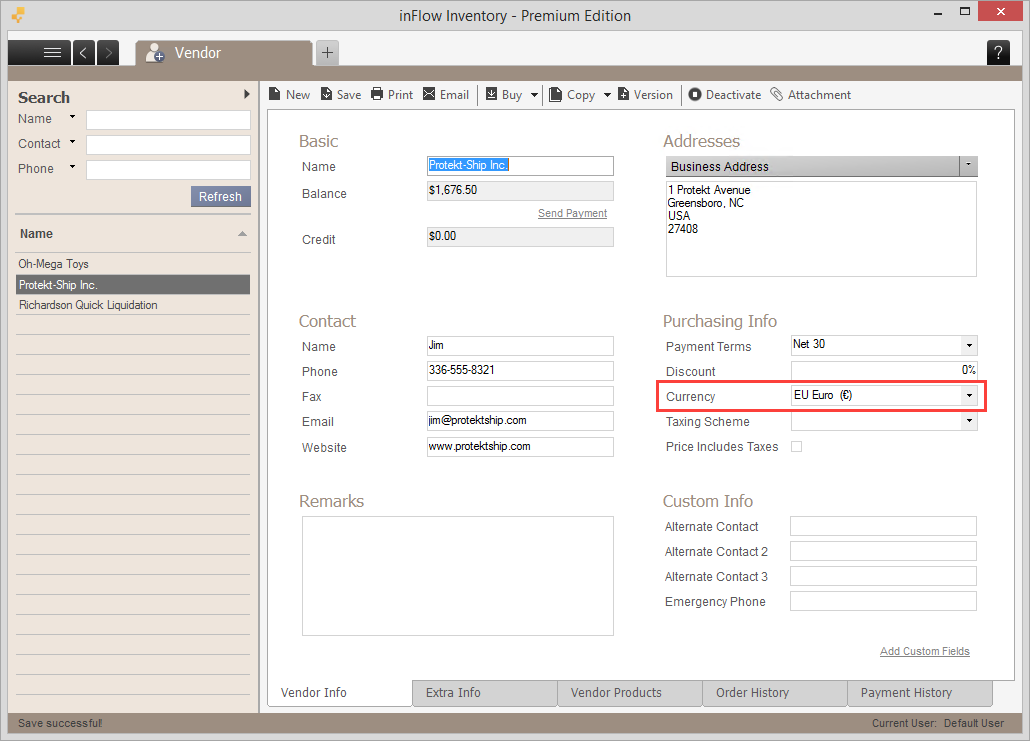The width and height of the screenshot is (1030, 741).
Task: Email the vendor
Action: click(446, 95)
